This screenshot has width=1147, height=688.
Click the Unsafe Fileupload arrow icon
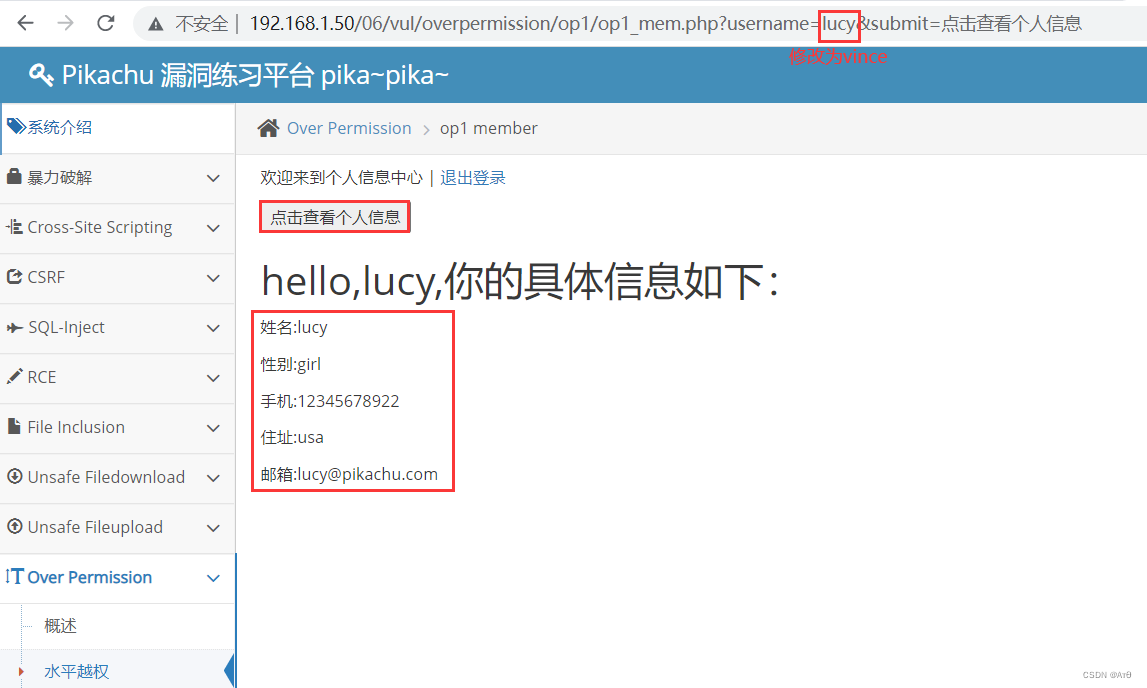tap(14, 526)
